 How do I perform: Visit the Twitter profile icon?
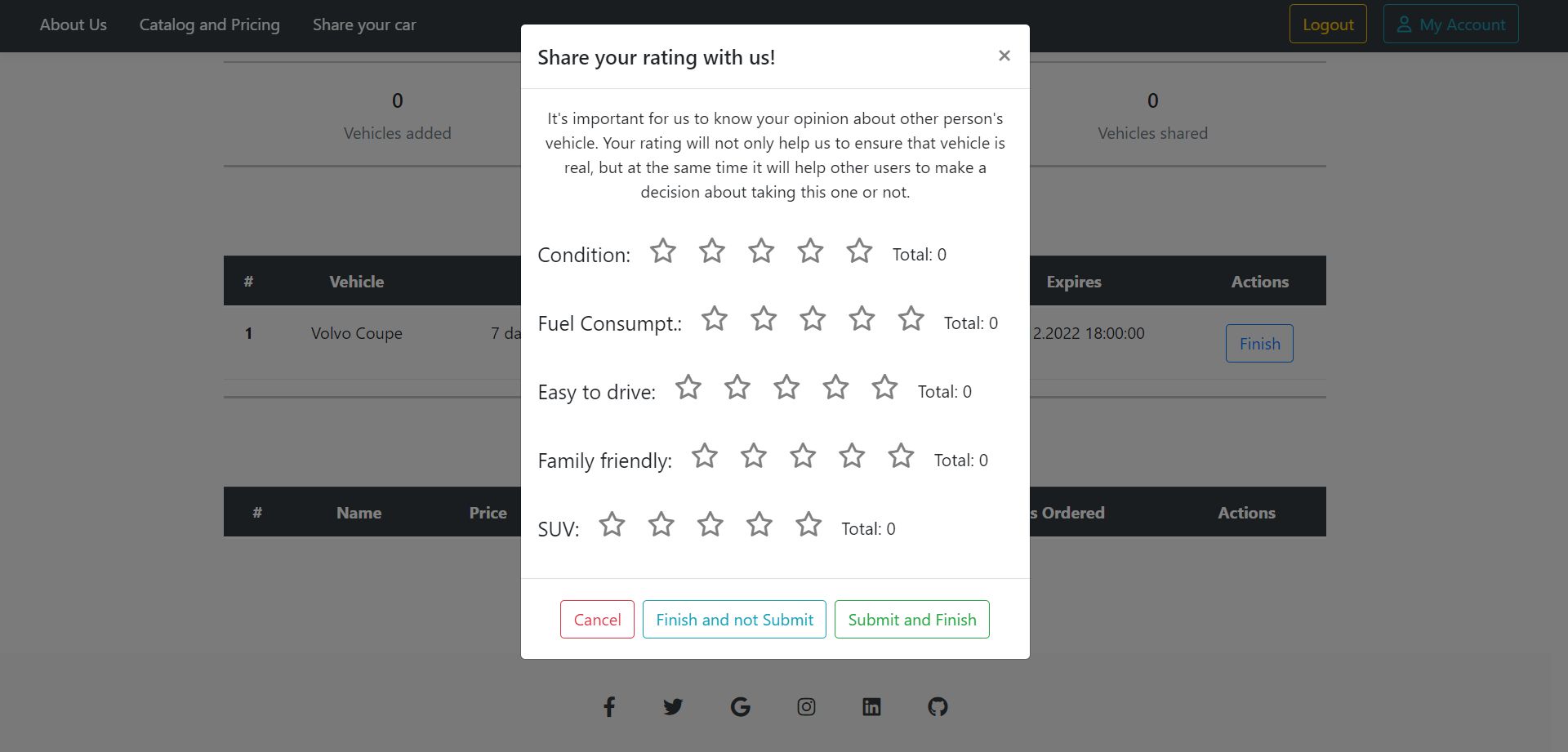(x=673, y=707)
